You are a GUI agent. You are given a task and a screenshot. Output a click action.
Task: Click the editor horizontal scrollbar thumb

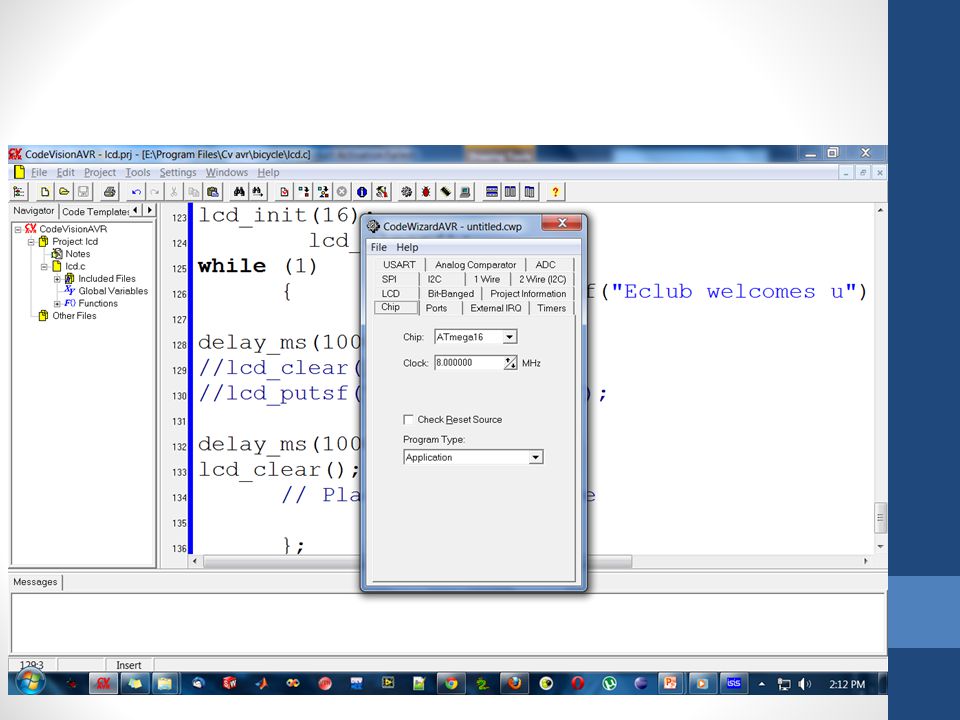pos(417,561)
